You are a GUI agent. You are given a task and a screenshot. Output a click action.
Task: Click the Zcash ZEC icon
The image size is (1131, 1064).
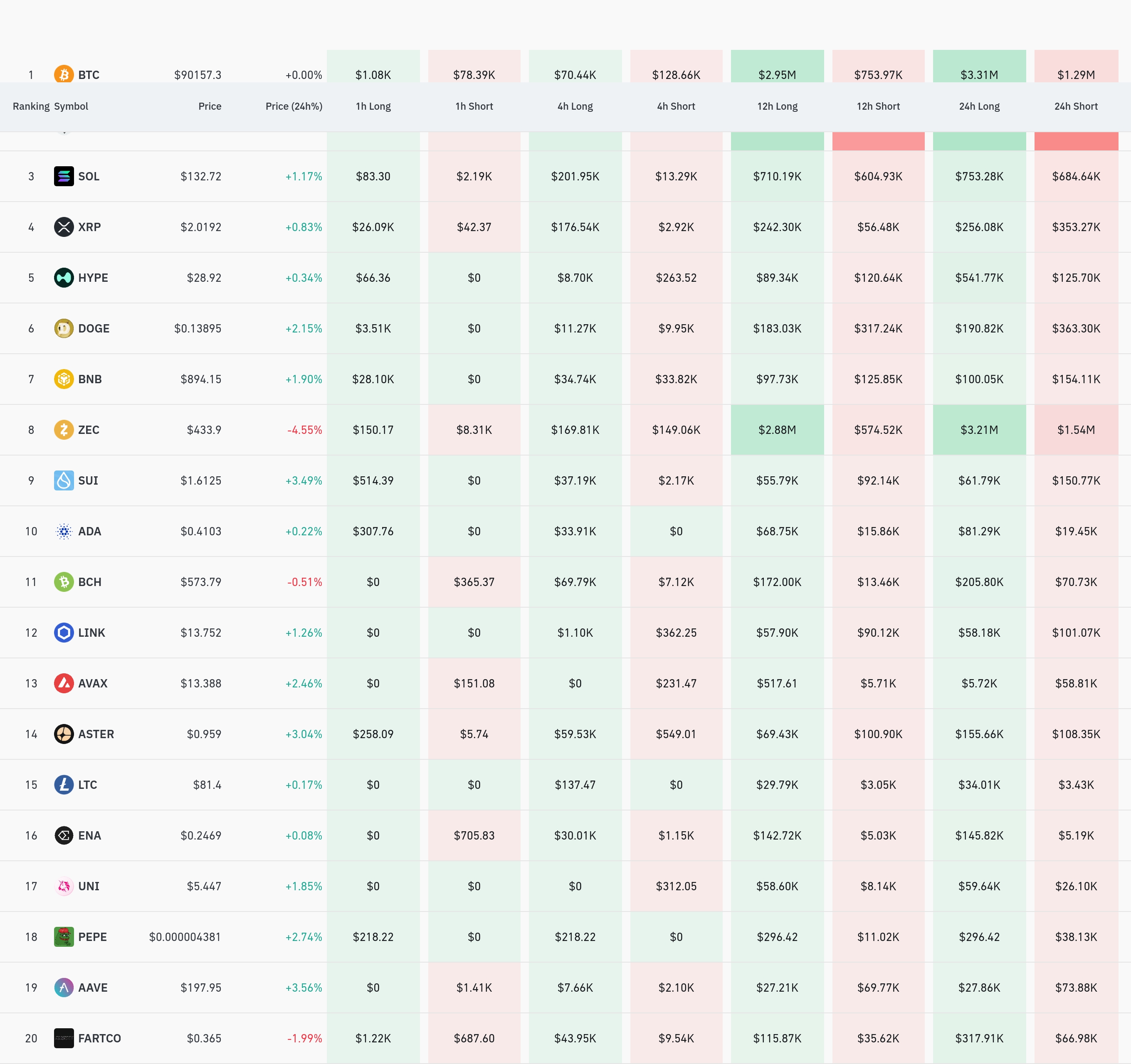[x=64, y=429]
